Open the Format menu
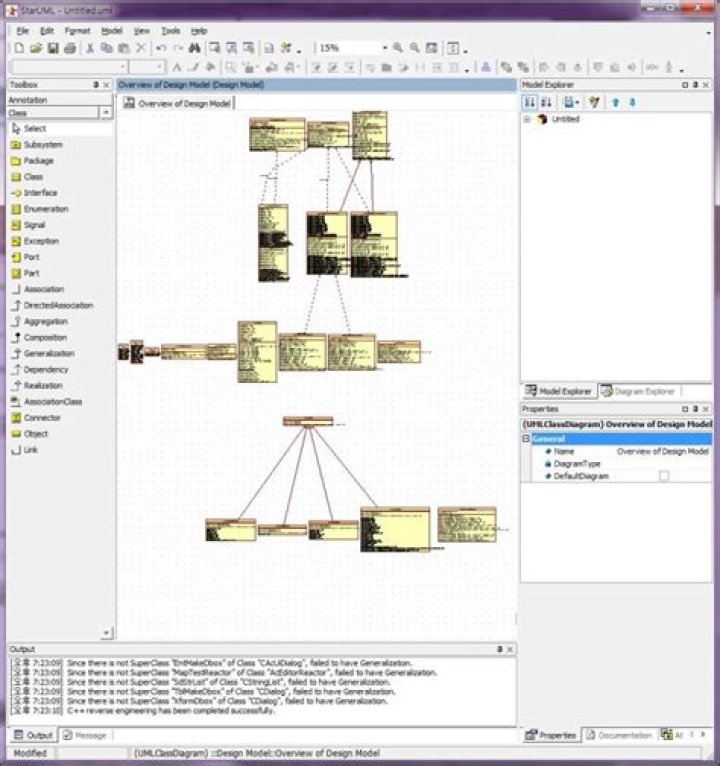 77,31
